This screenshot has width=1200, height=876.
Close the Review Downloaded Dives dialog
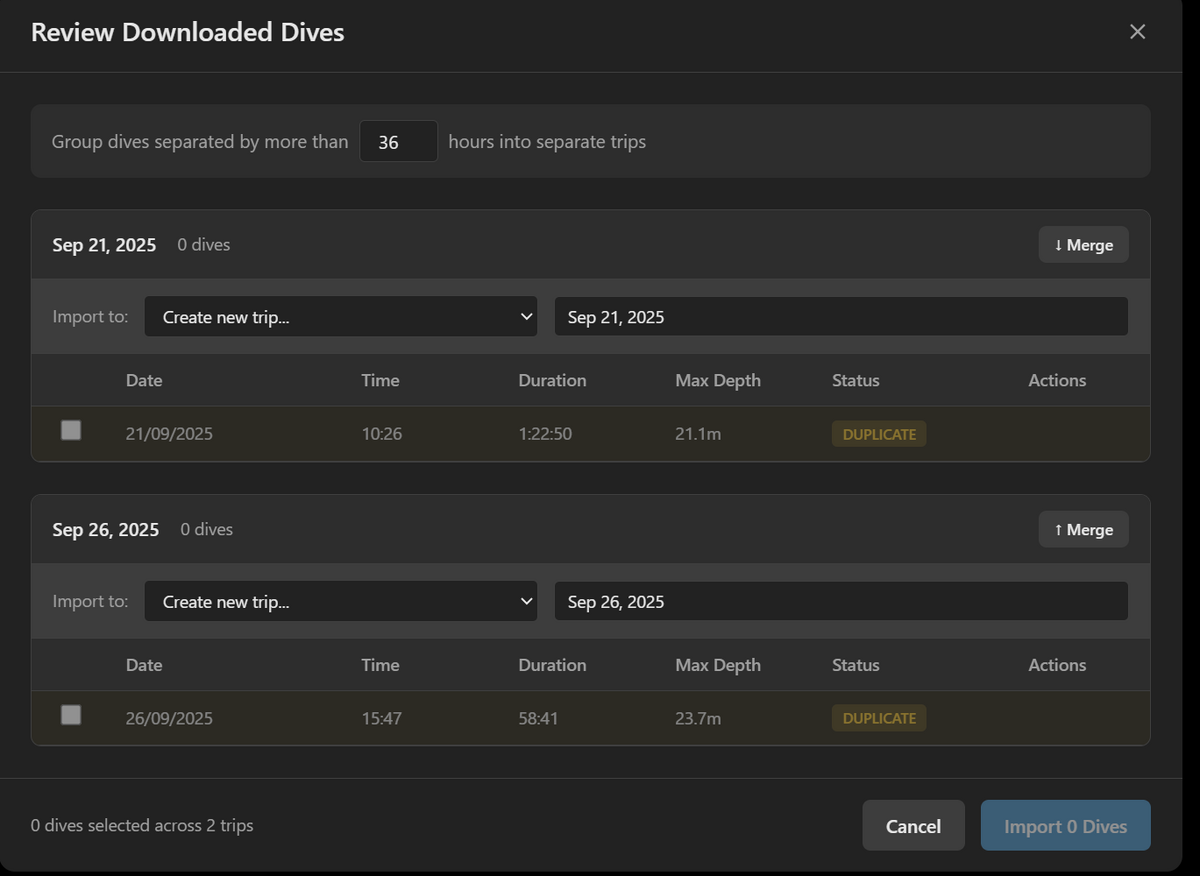[x=1137, y=32]
